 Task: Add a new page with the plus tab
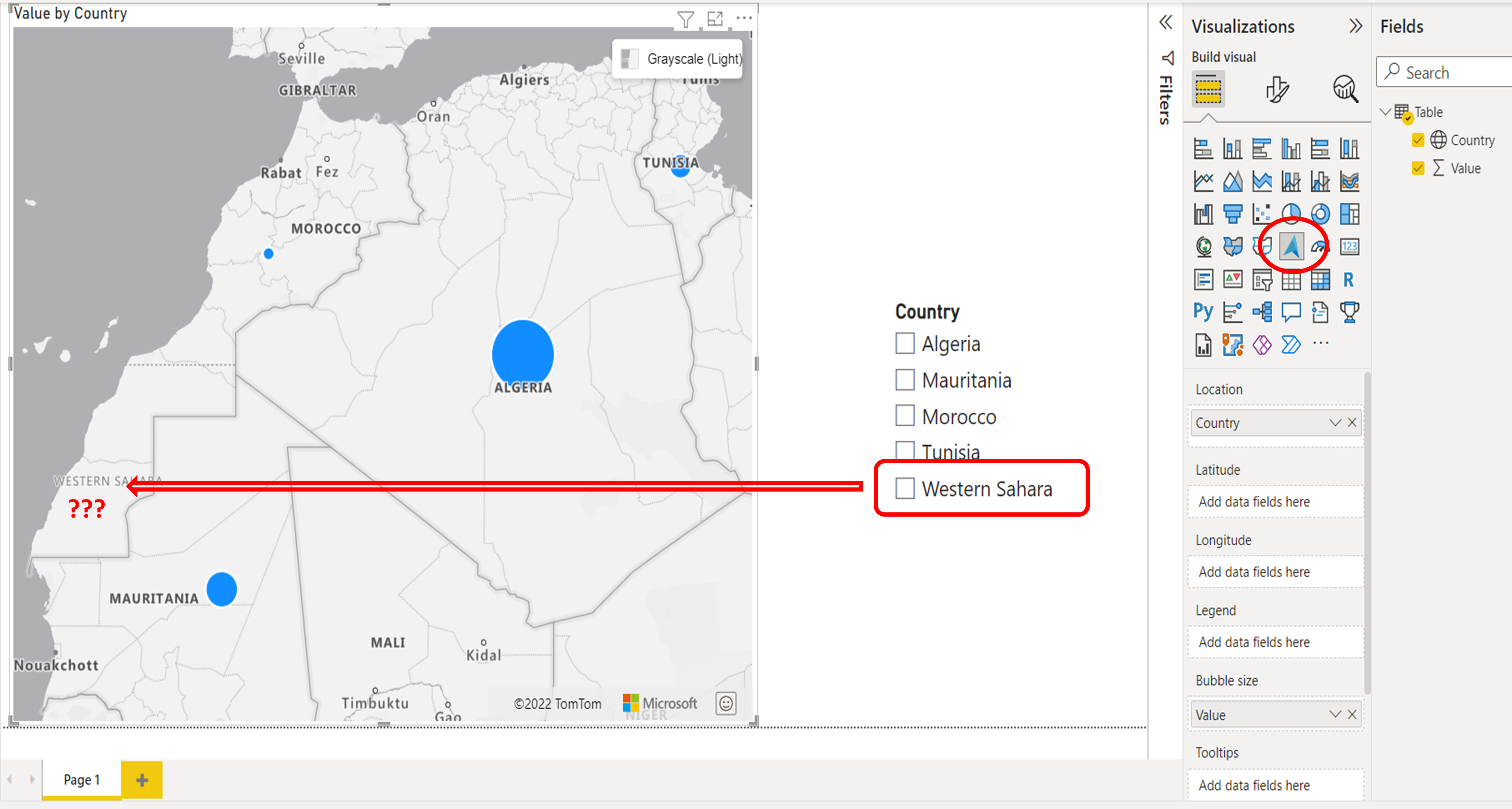pos(142,779)
